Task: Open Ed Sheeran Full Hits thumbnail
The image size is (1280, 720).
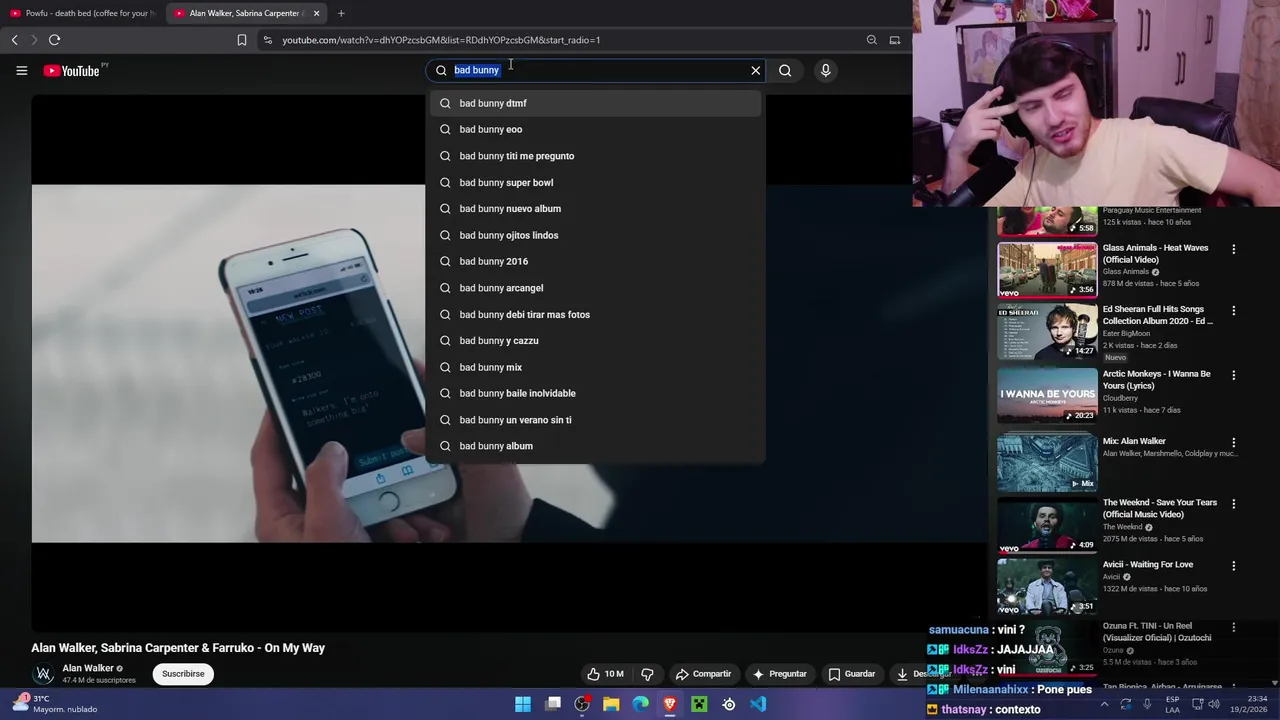Action: (1047, 331)
